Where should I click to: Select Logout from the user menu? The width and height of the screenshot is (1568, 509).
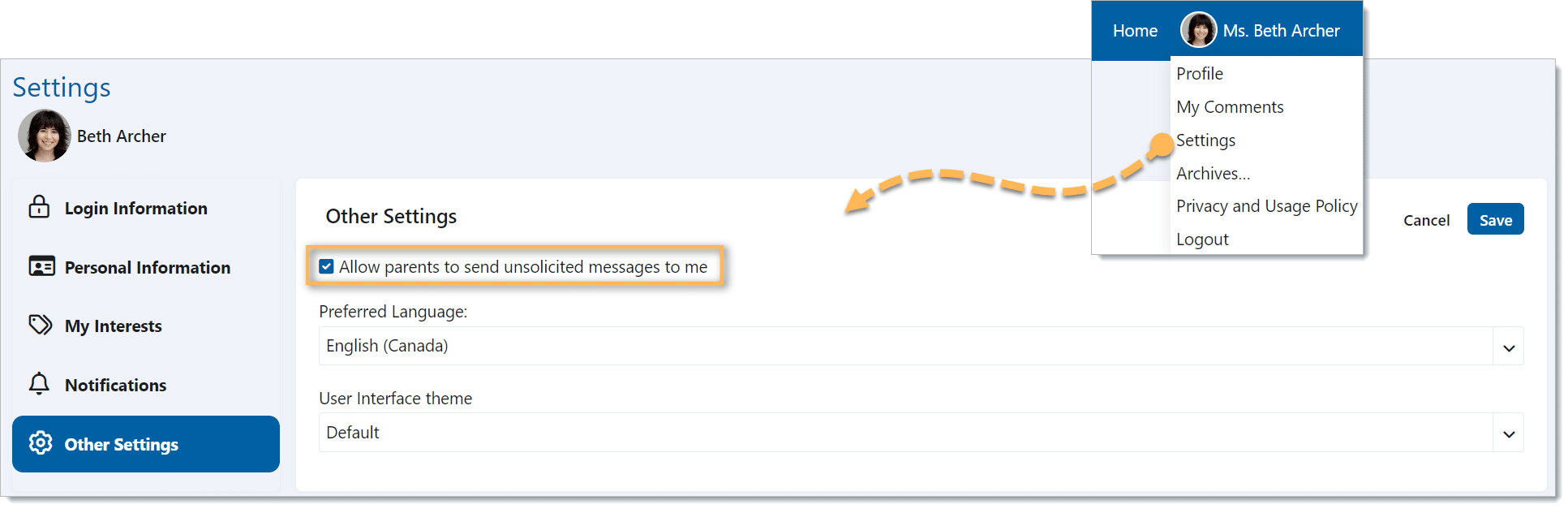pos(1202,239)
